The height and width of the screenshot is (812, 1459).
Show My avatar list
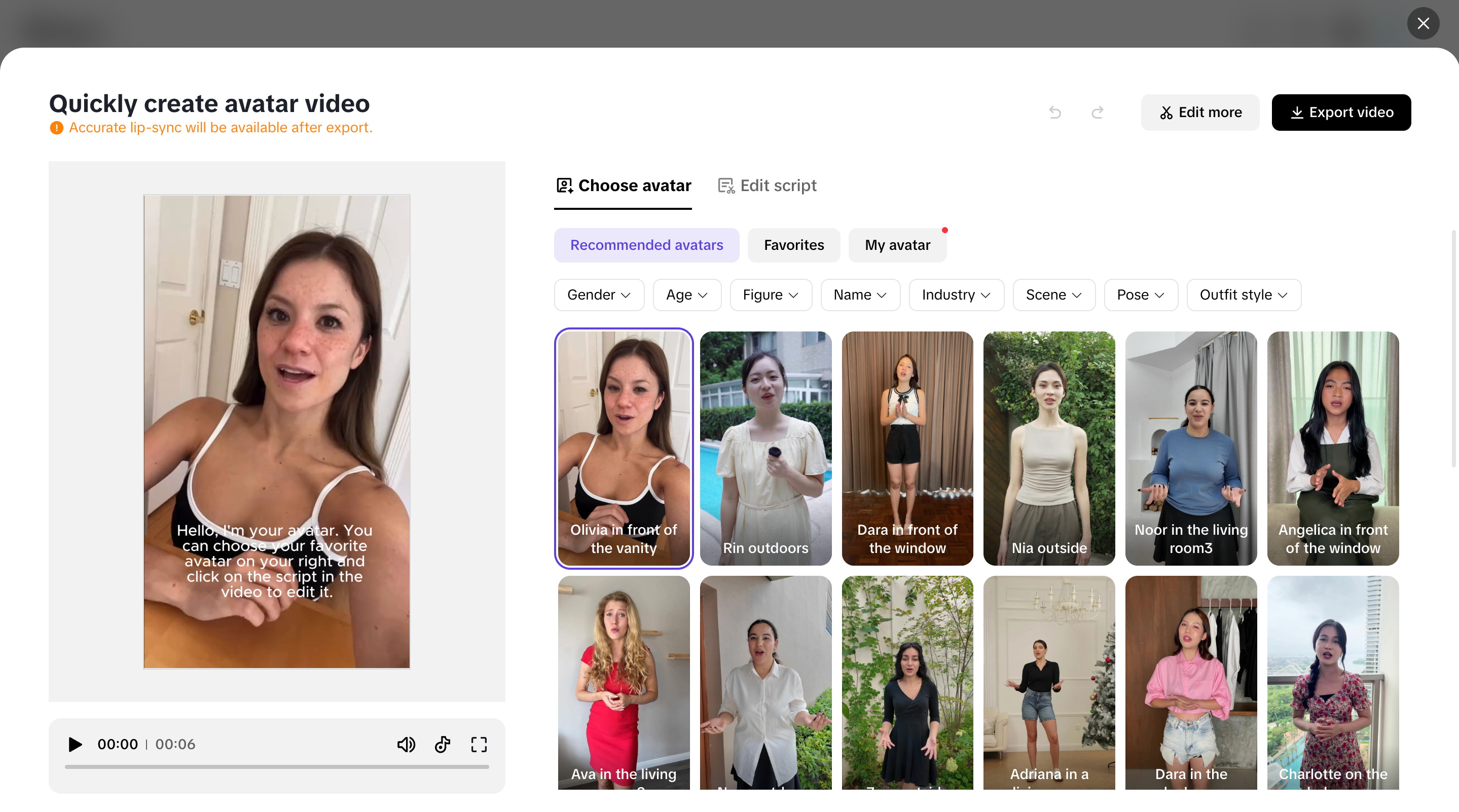897,245
